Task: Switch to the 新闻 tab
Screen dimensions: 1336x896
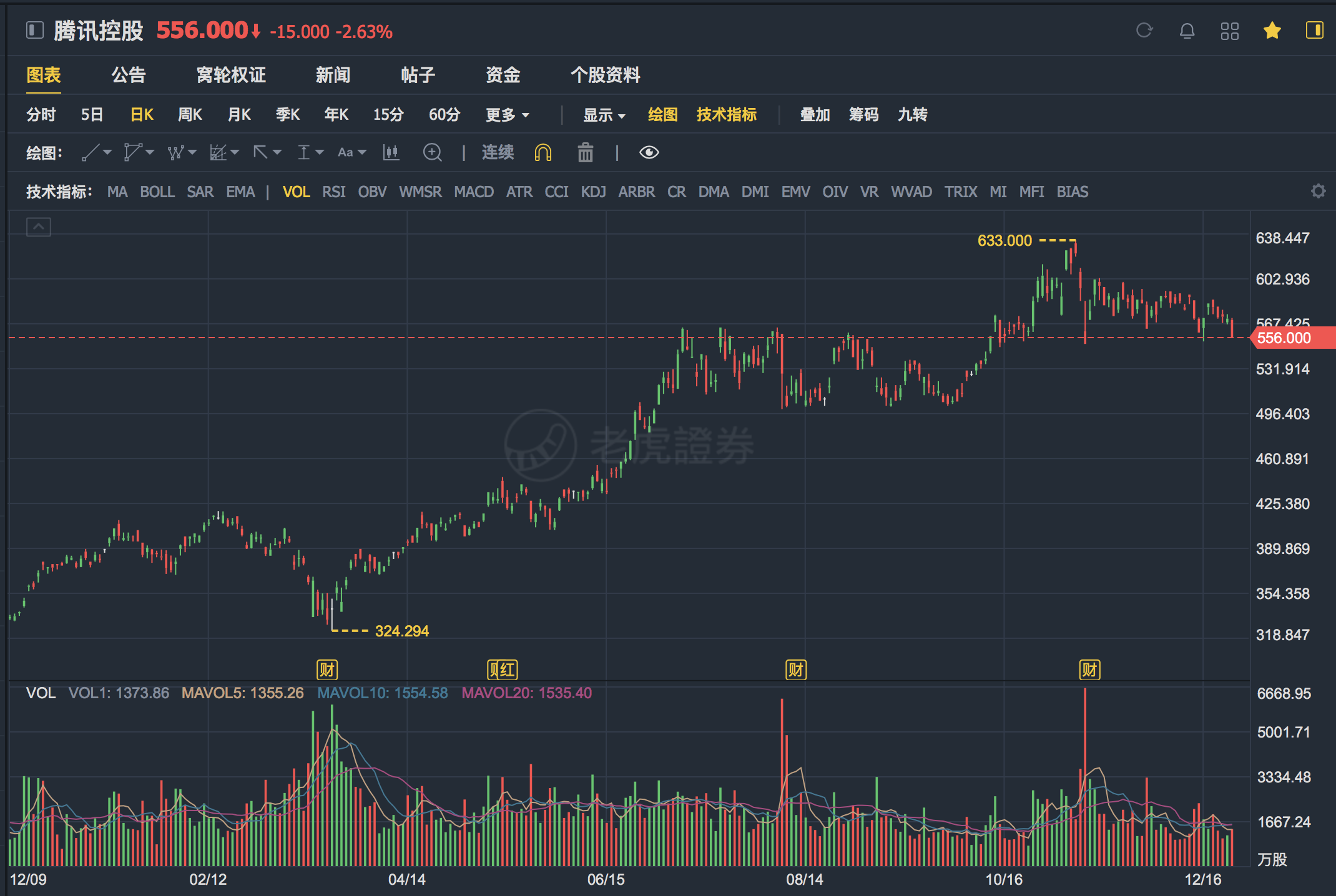Action: [x=333, y=75]
